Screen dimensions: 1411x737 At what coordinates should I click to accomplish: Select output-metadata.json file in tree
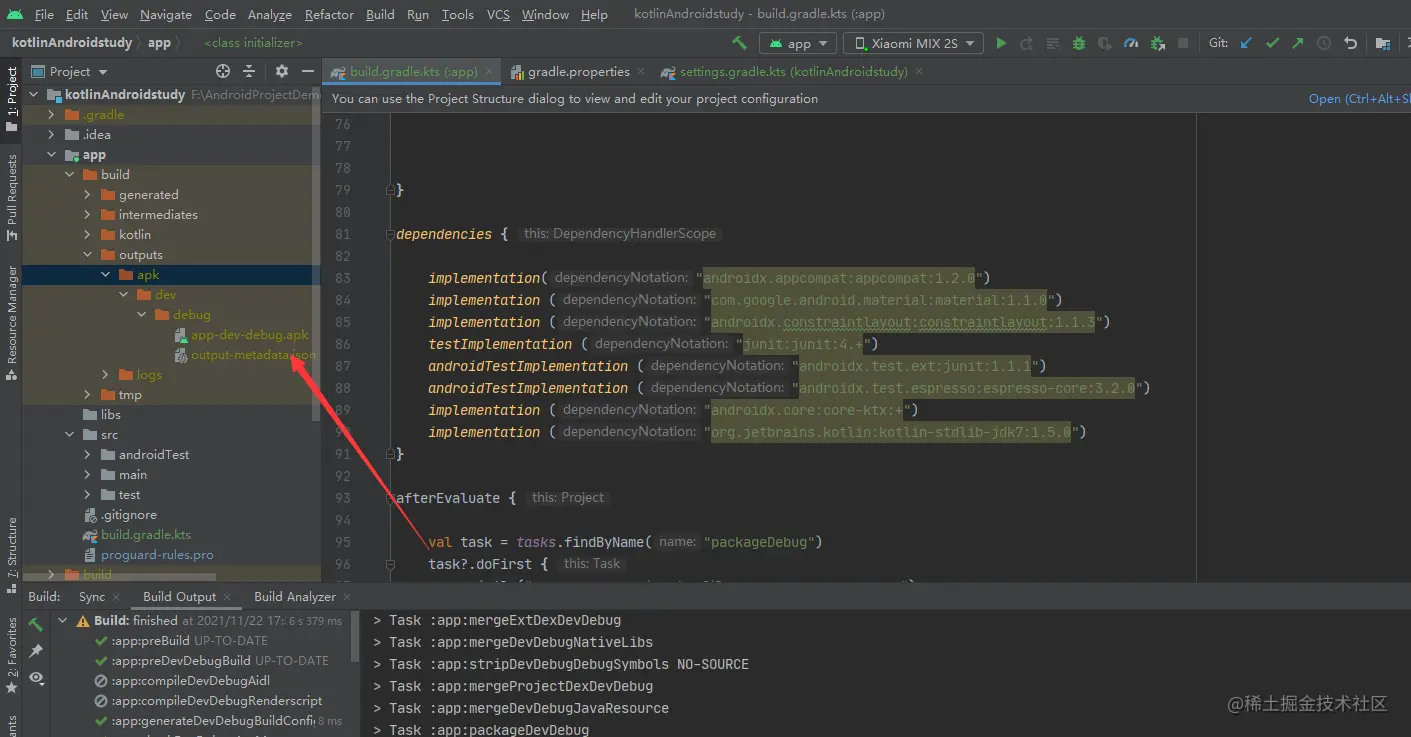254,355
